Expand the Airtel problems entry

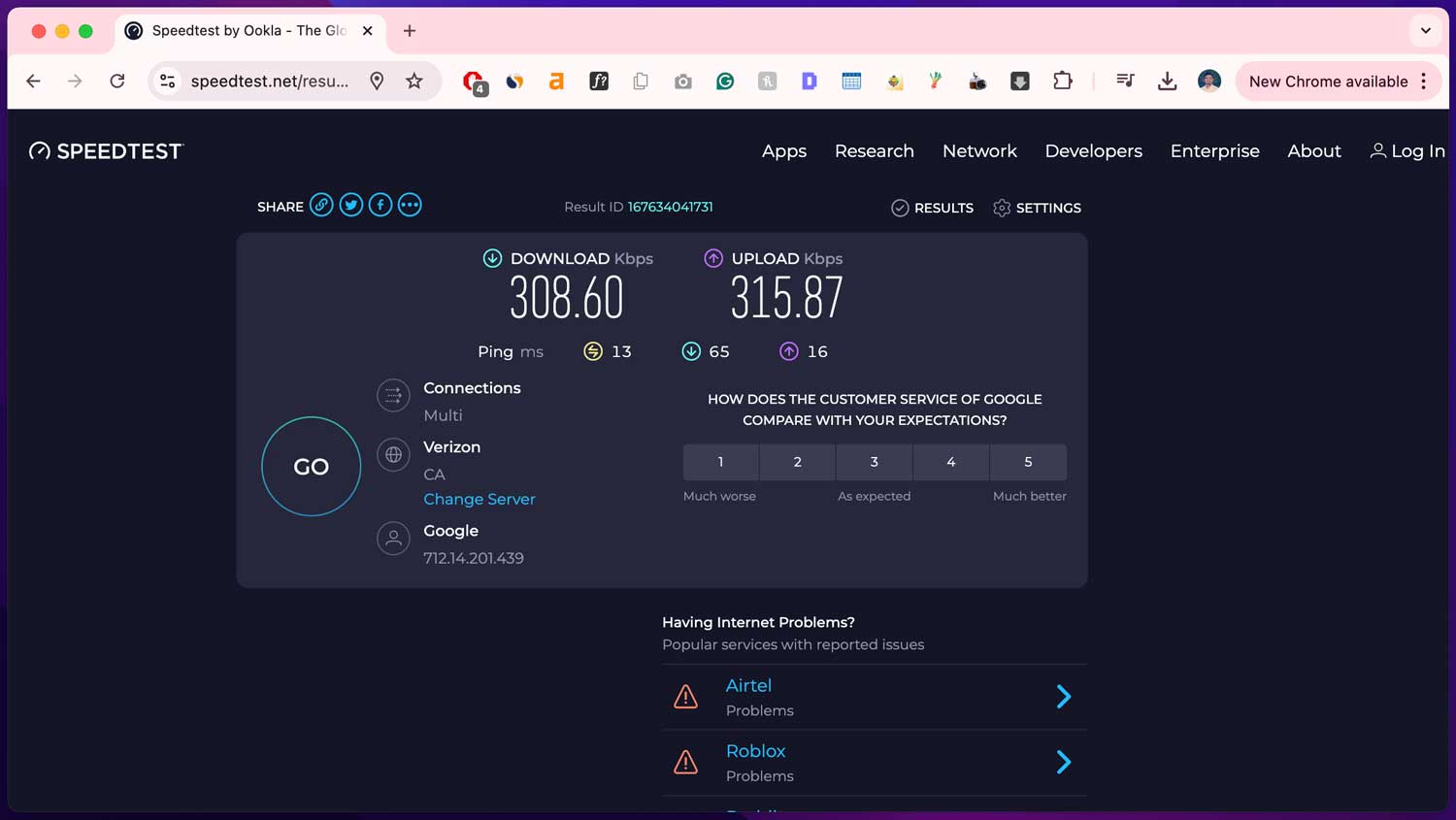(x=1063, y=696)
